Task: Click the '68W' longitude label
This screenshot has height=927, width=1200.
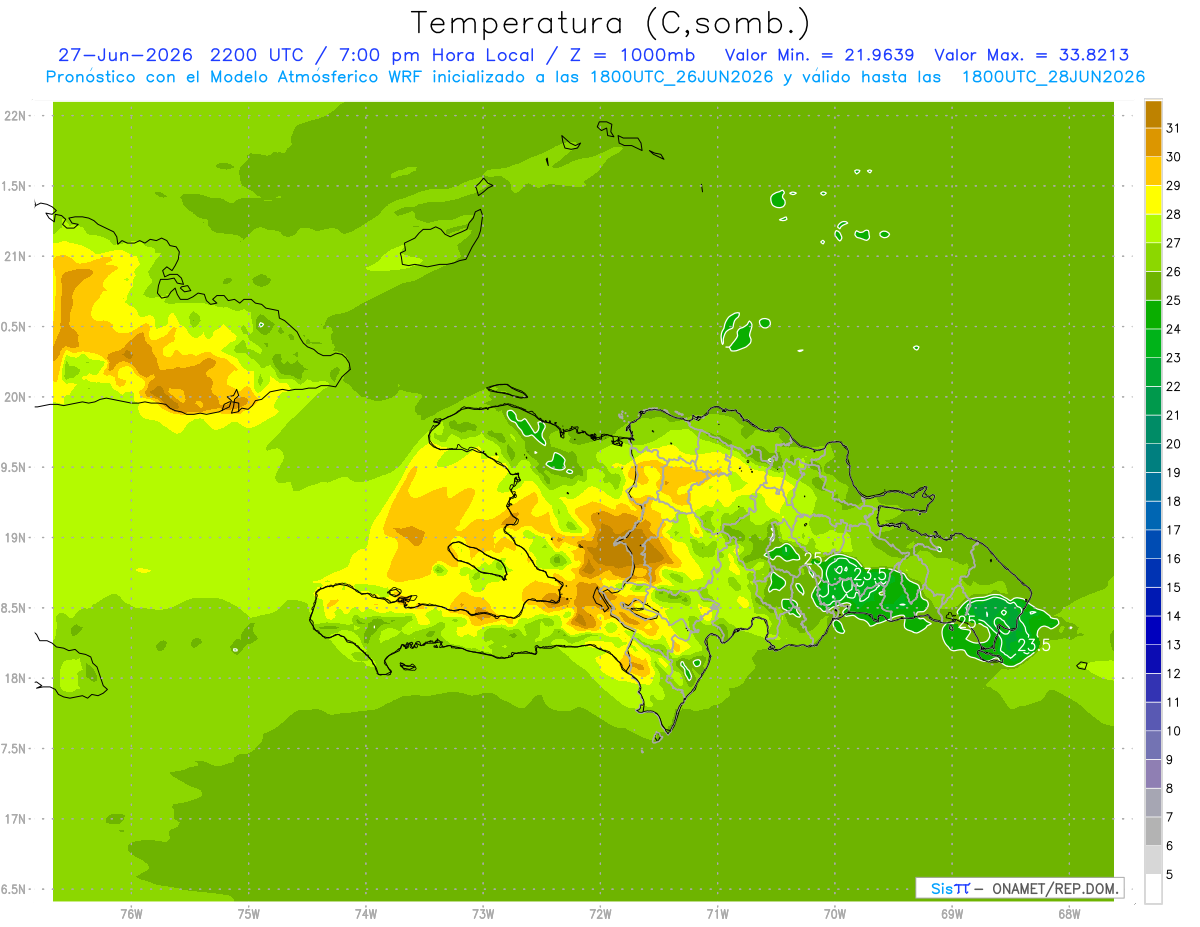Action: tap(1069, 915)
